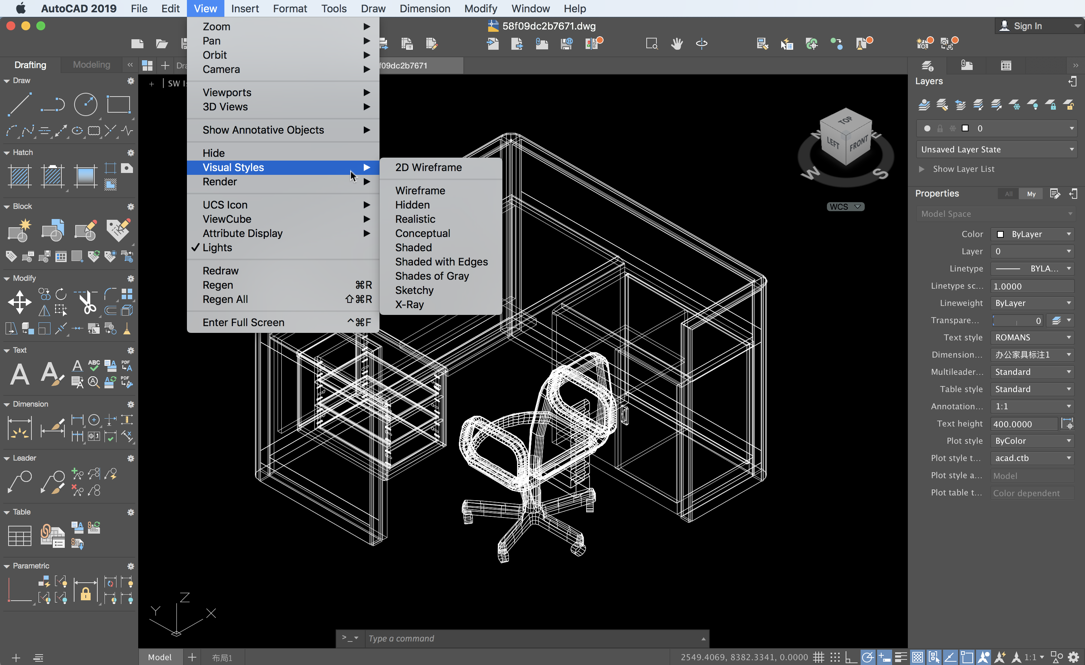Select the Rectangle drawing tool
Screen dimensions: 1085x665
[x=118, y=104]
